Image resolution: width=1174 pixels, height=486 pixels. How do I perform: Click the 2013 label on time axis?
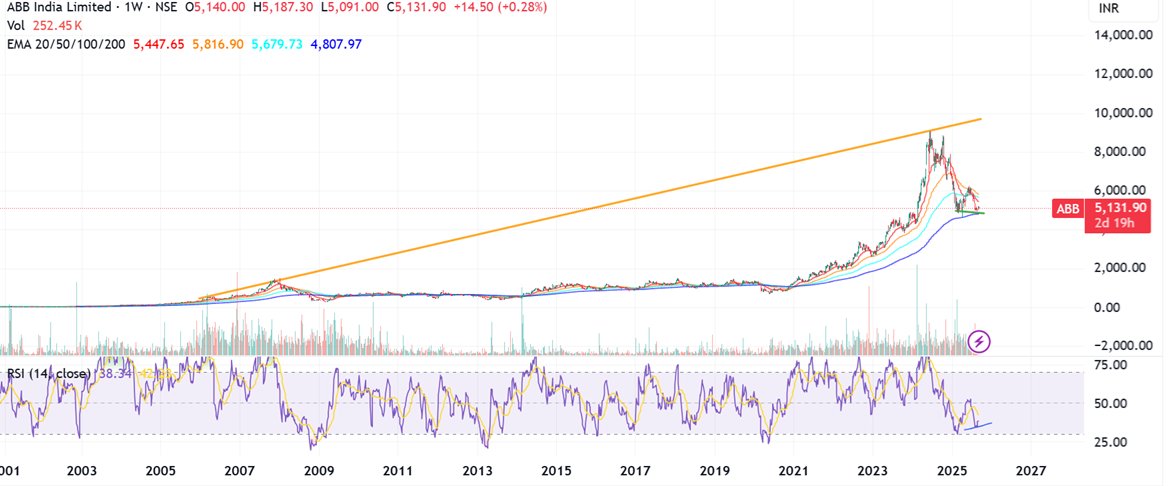pos(476,471)
